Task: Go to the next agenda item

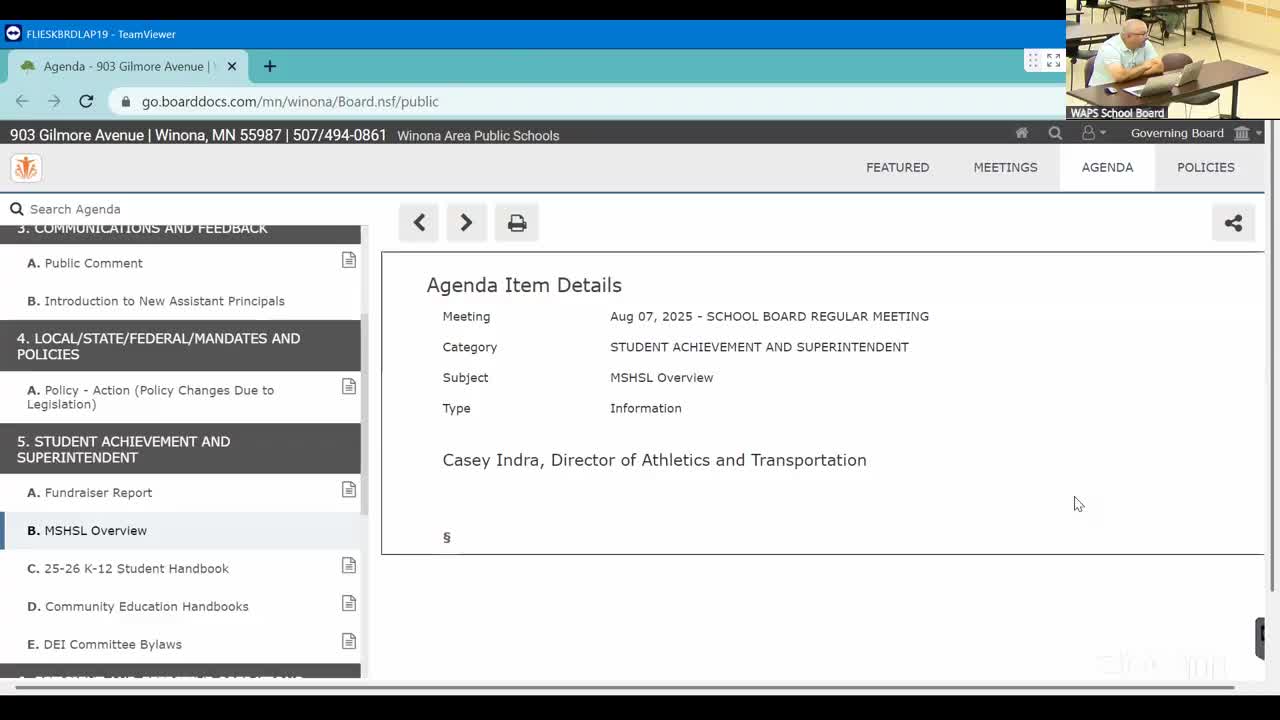Action: 466,223
